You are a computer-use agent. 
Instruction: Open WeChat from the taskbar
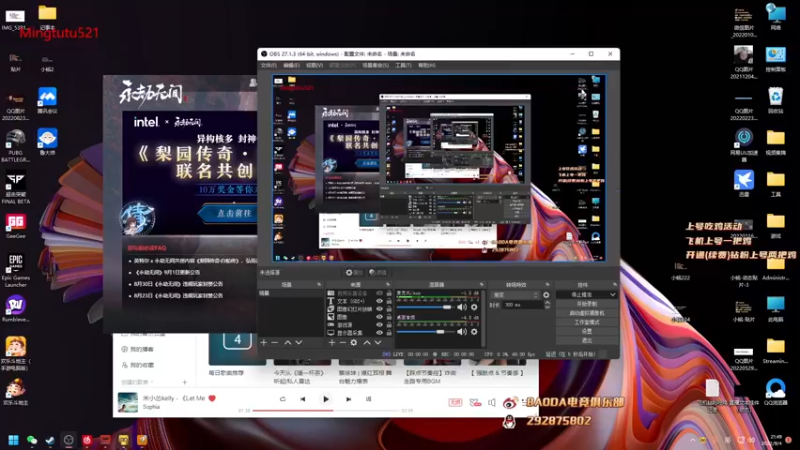pos(32,440)
